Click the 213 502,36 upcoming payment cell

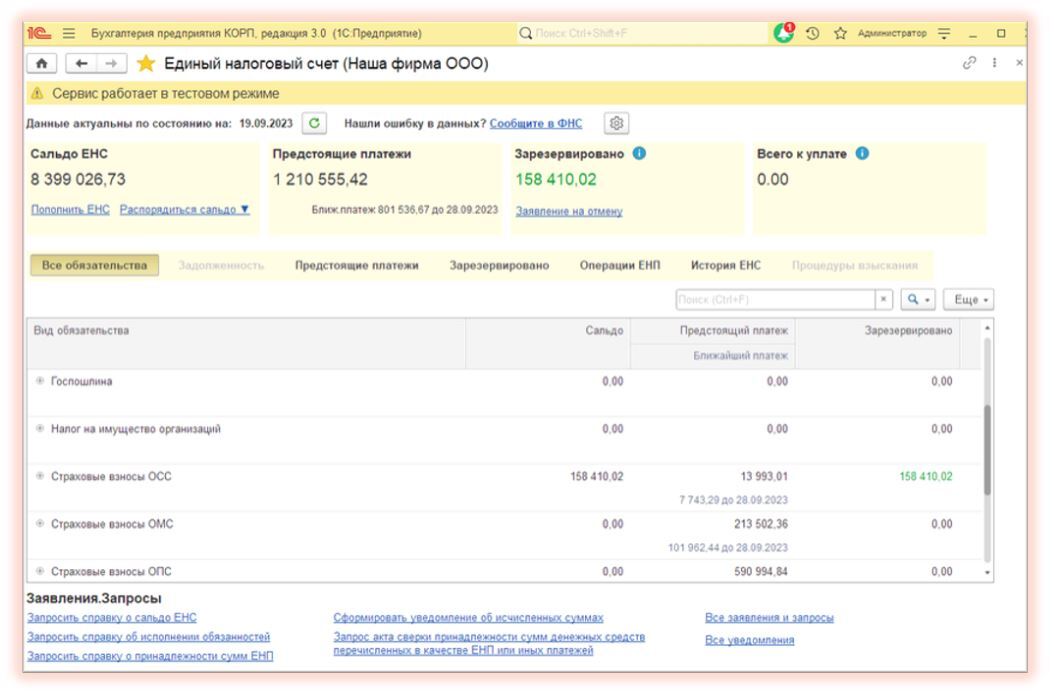[761, 524]
